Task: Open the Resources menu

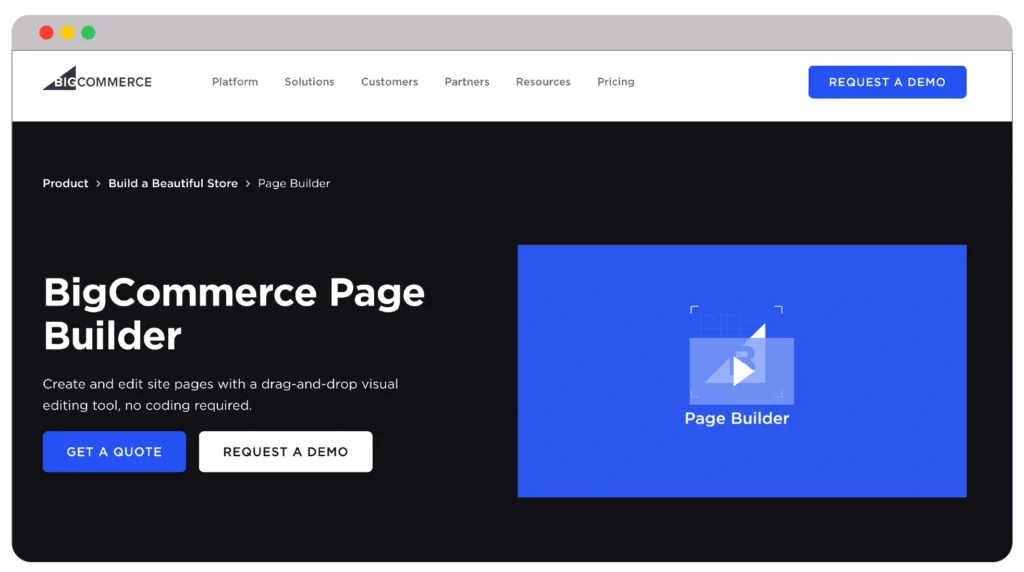Action: click(x=543, y=82)
